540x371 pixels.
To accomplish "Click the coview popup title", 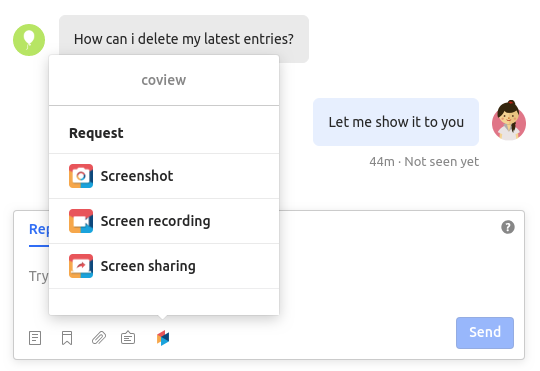I will click(164, 80).
